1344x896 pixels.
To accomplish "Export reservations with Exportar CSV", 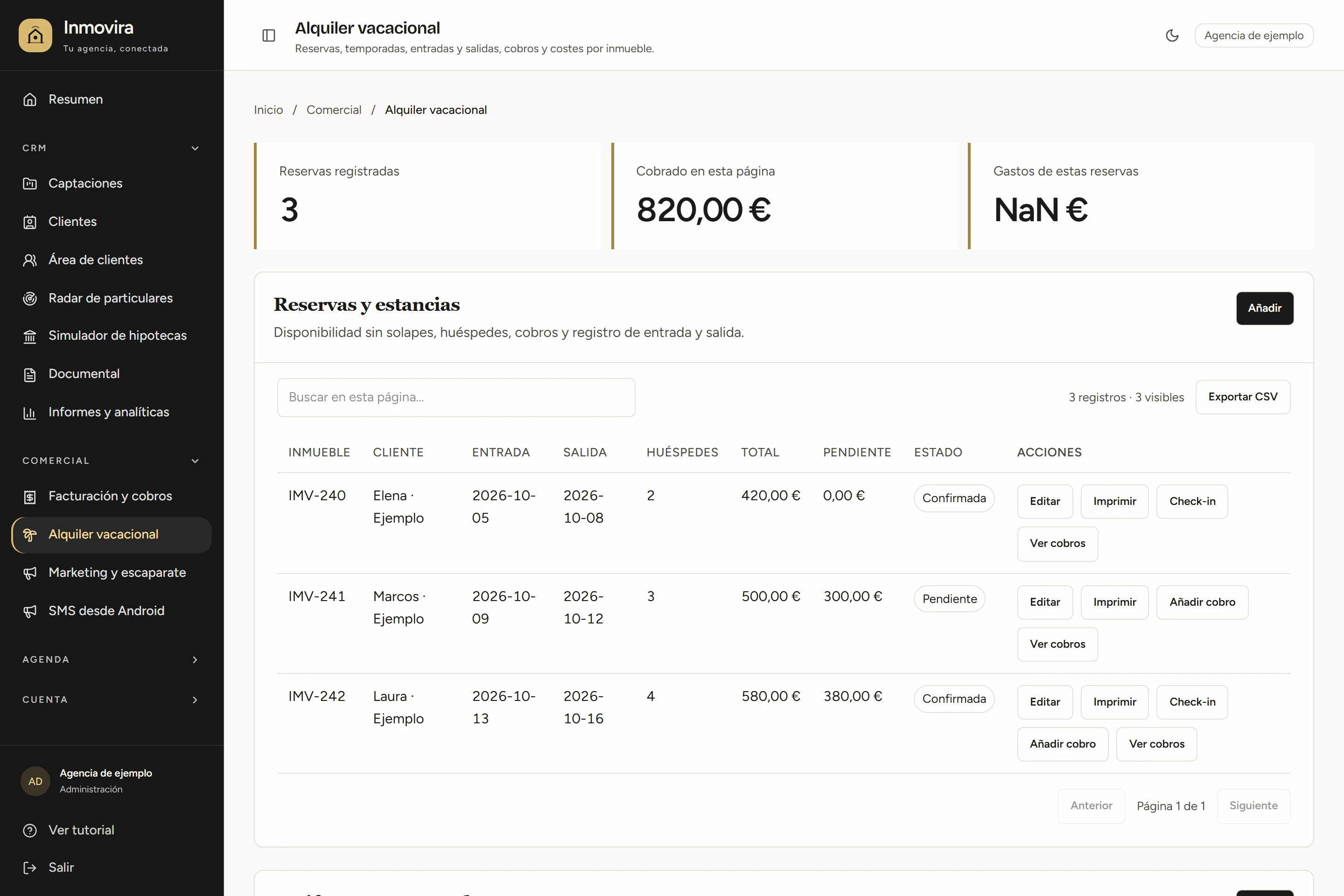I will click(x=1243, y=397).
